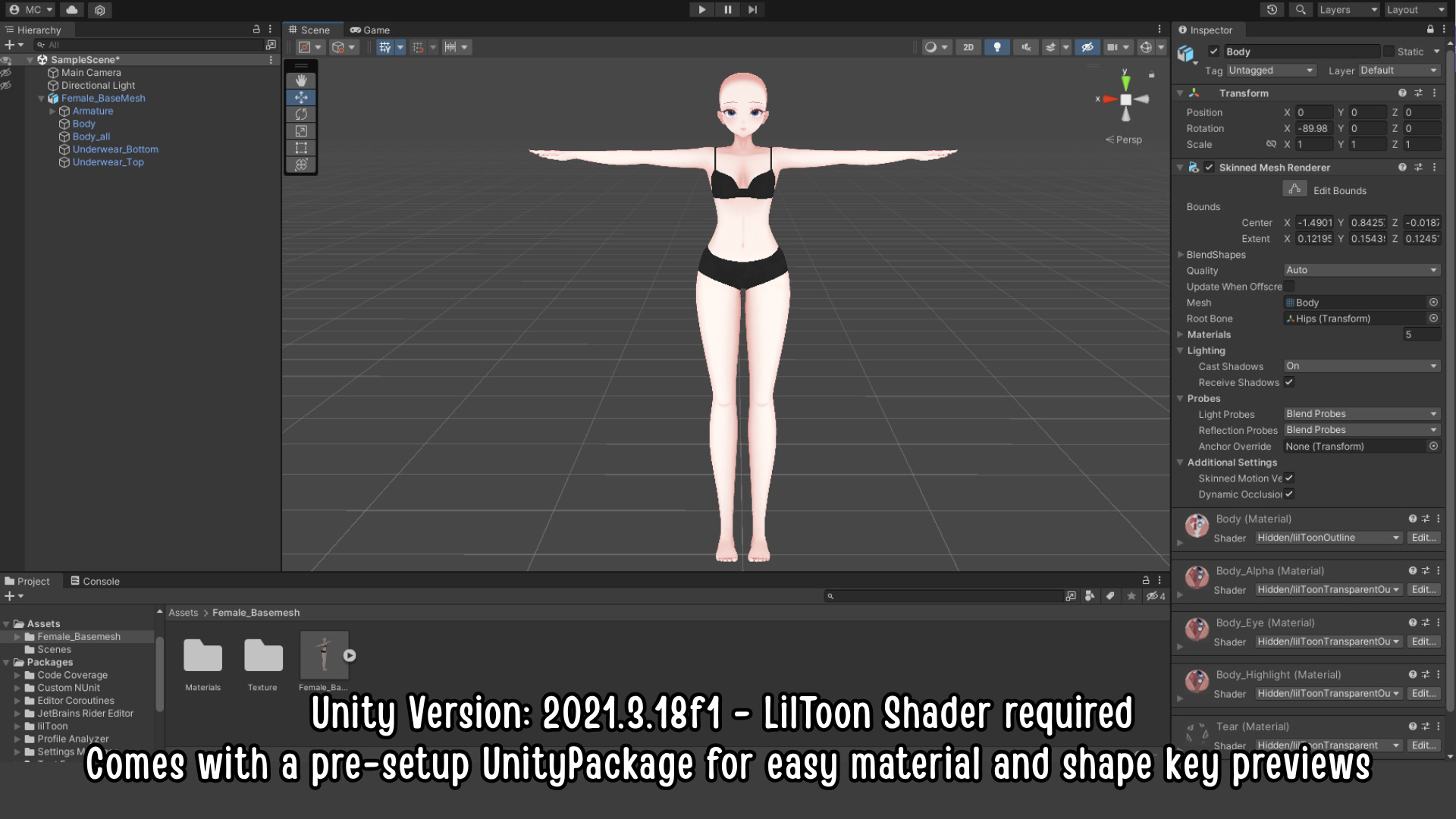Open the Reflection Probes dropdown
The width and height of the screenshot is (1456, 819).
1361,430
